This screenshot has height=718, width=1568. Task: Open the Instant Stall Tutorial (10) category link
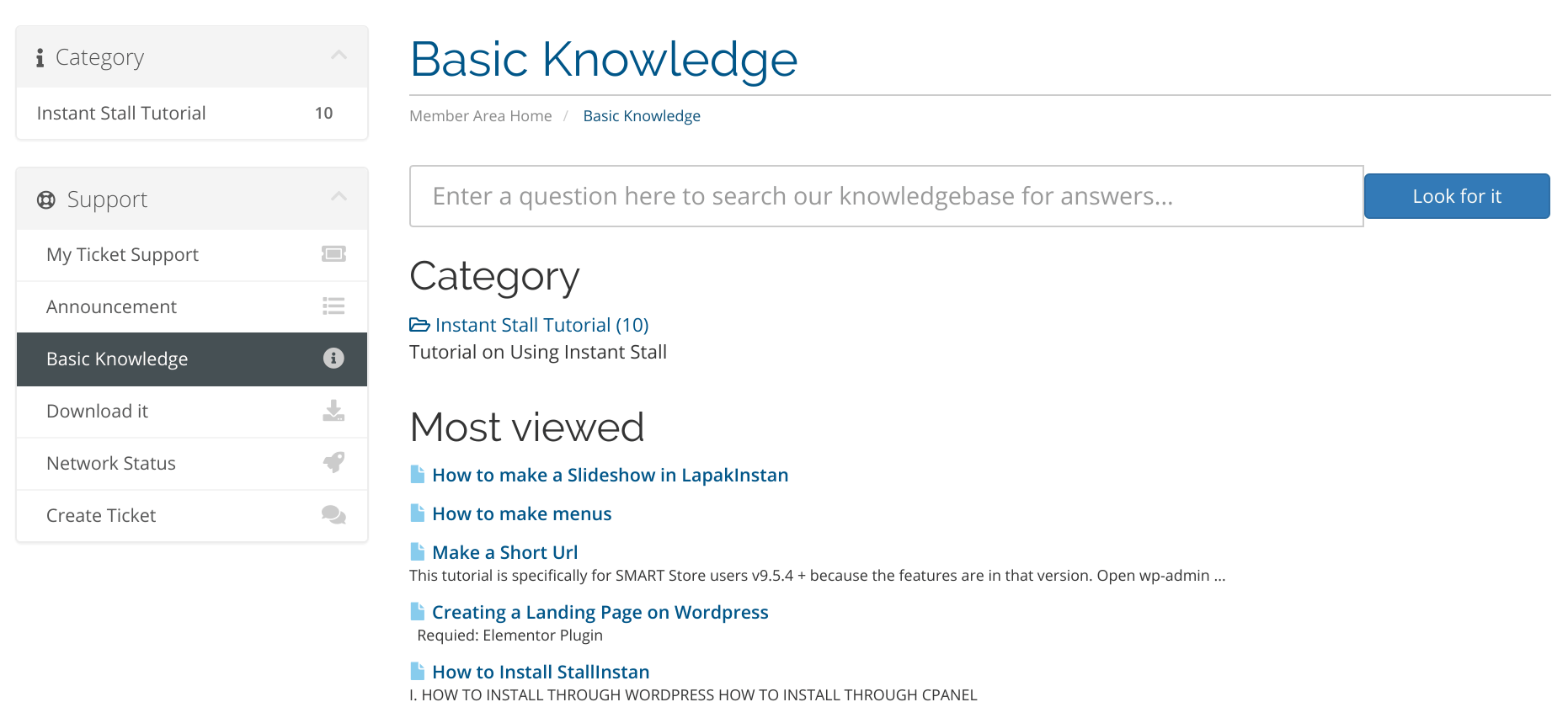[541, 325]
